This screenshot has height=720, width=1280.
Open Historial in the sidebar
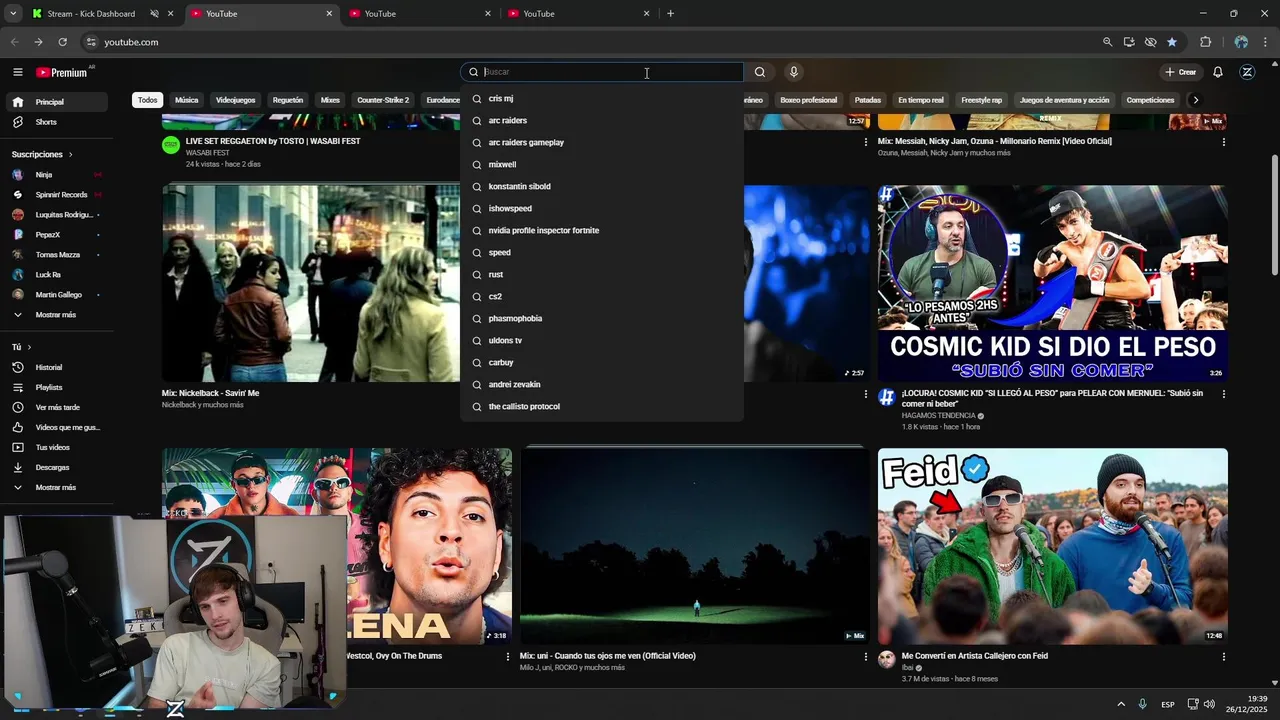coord(55,367)
